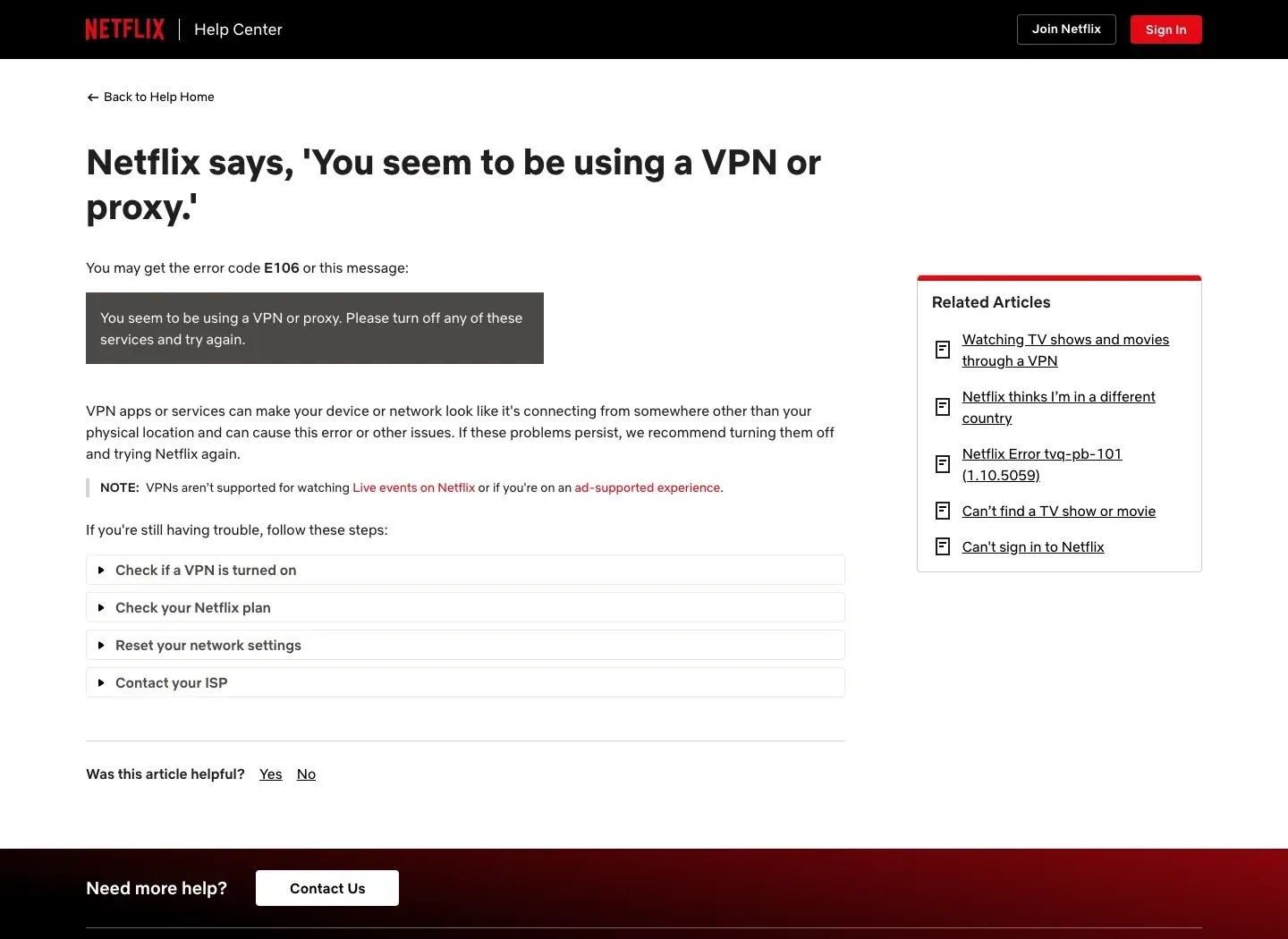Click the Contact Us button

point(327,888)
